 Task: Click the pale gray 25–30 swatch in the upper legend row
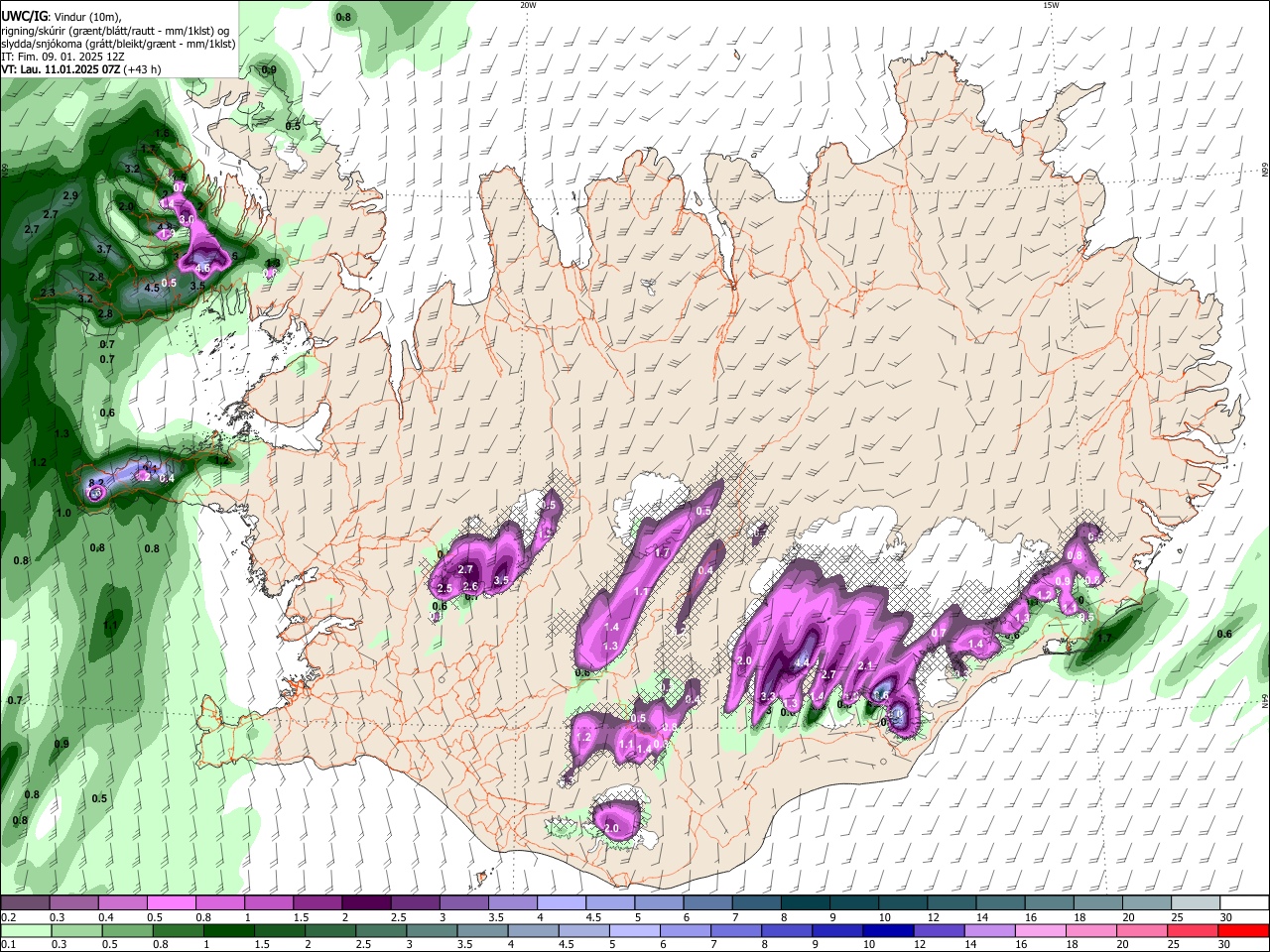pos(1195,903)
